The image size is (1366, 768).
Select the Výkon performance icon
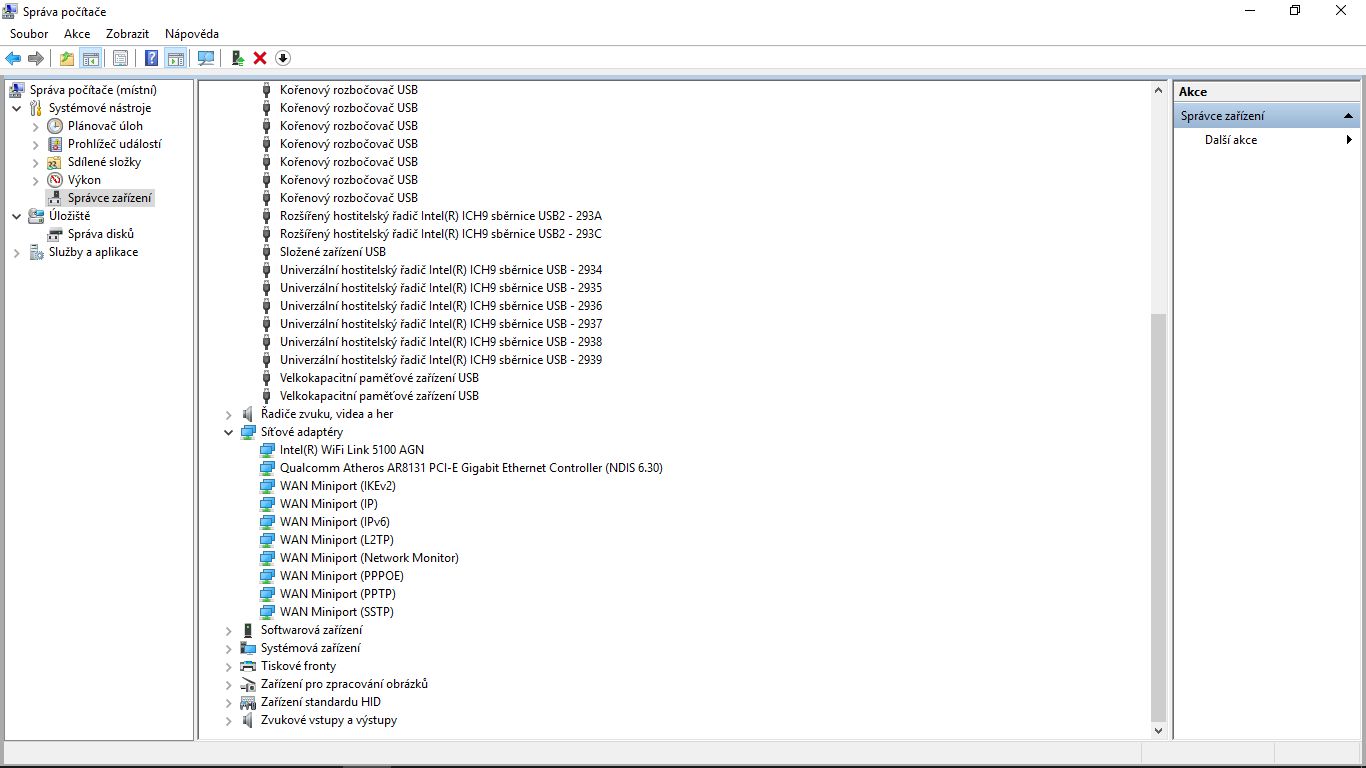coord(55,180)
